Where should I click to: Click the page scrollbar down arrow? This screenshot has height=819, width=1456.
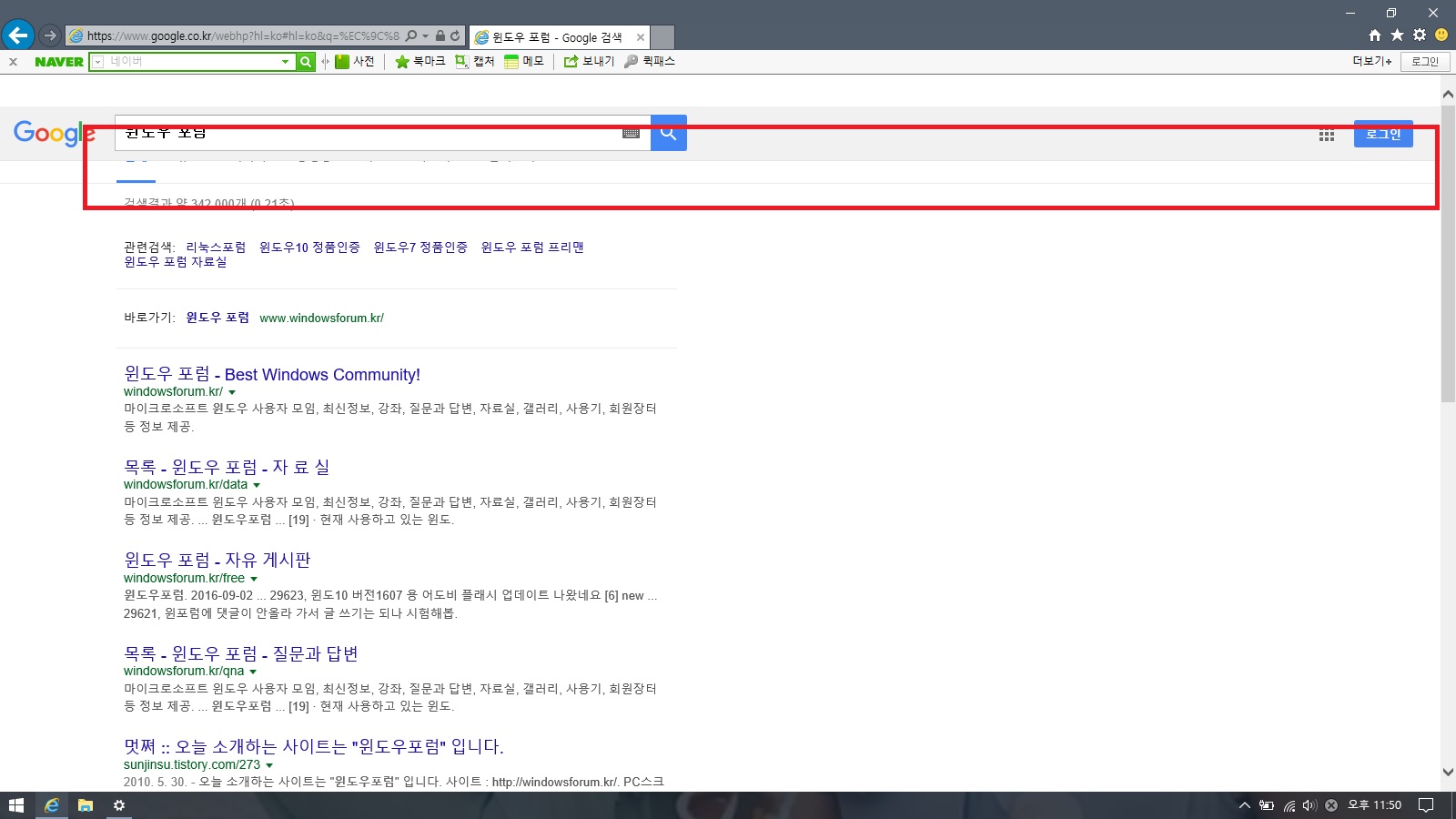pyautogui.click(x=1448, y=772)
